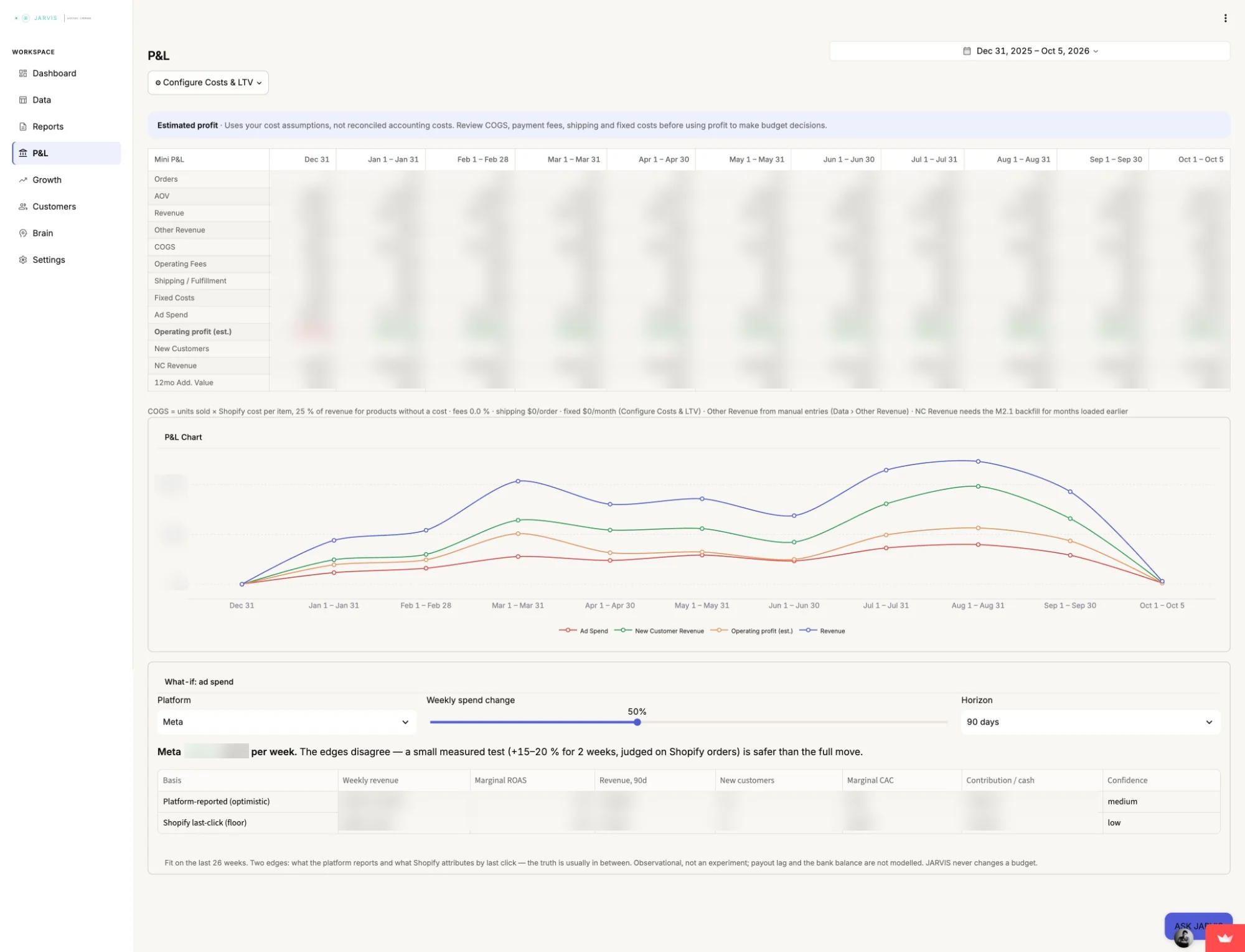The image size is (1245, 952).
Task: Open the Horizon dropdown showing 90 days
Action: (x=1090, y=722)
